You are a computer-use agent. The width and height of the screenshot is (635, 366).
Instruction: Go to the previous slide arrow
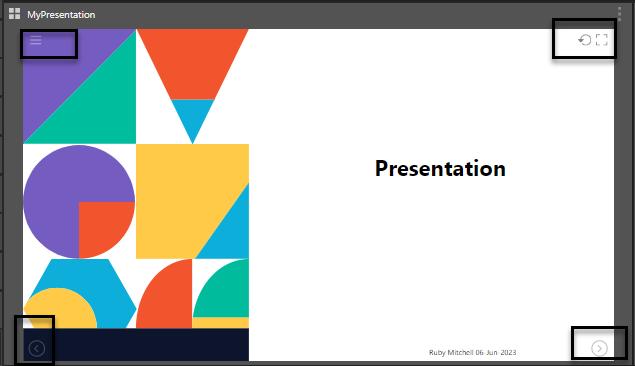pos(36,348)
